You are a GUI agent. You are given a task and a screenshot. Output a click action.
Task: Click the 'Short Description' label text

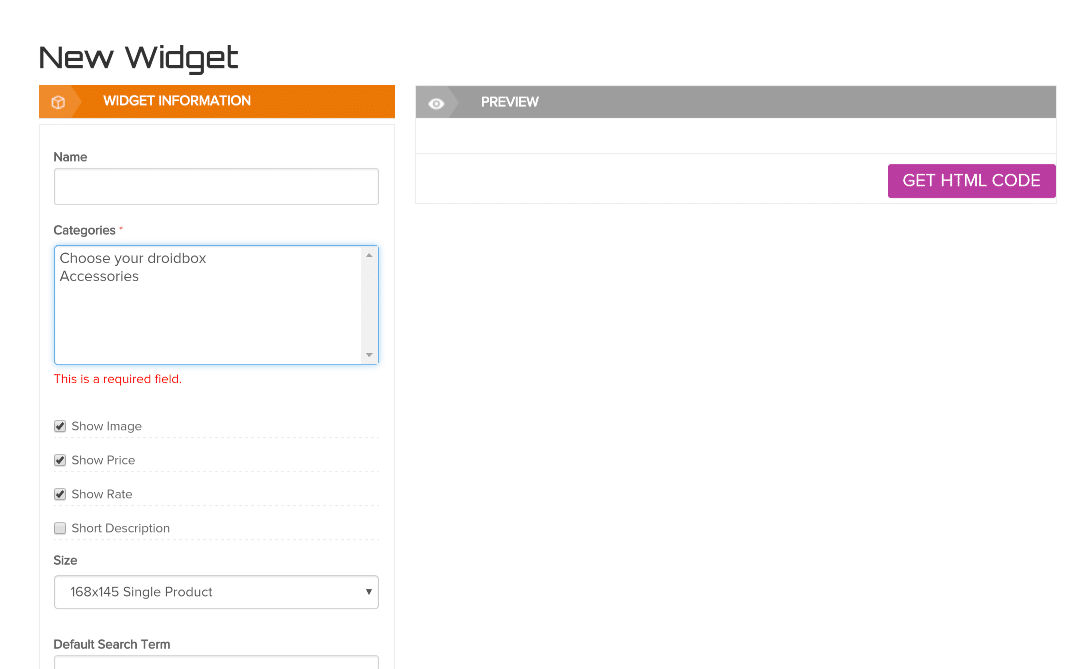121,528
